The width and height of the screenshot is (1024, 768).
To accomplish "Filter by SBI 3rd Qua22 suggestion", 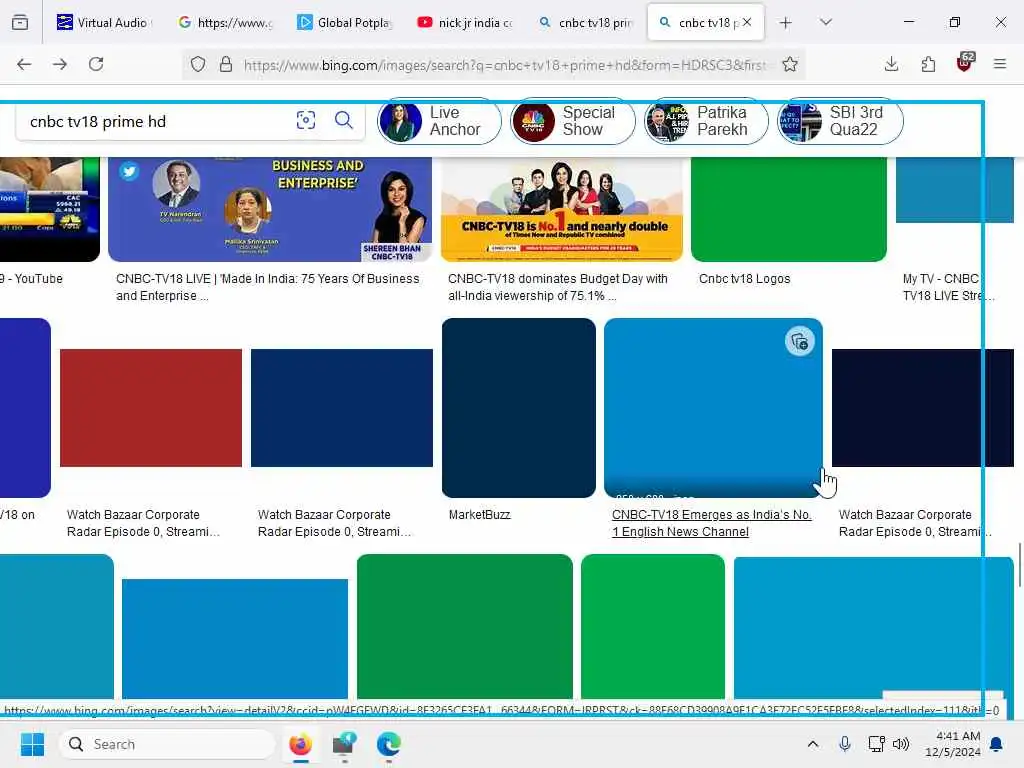I will [840, 121].
